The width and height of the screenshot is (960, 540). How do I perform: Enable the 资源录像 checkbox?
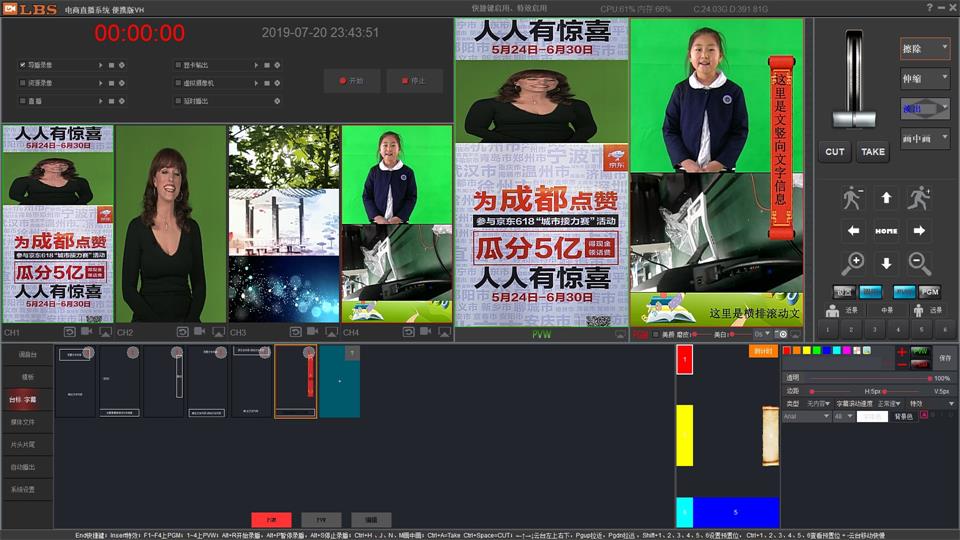(22, 83)
